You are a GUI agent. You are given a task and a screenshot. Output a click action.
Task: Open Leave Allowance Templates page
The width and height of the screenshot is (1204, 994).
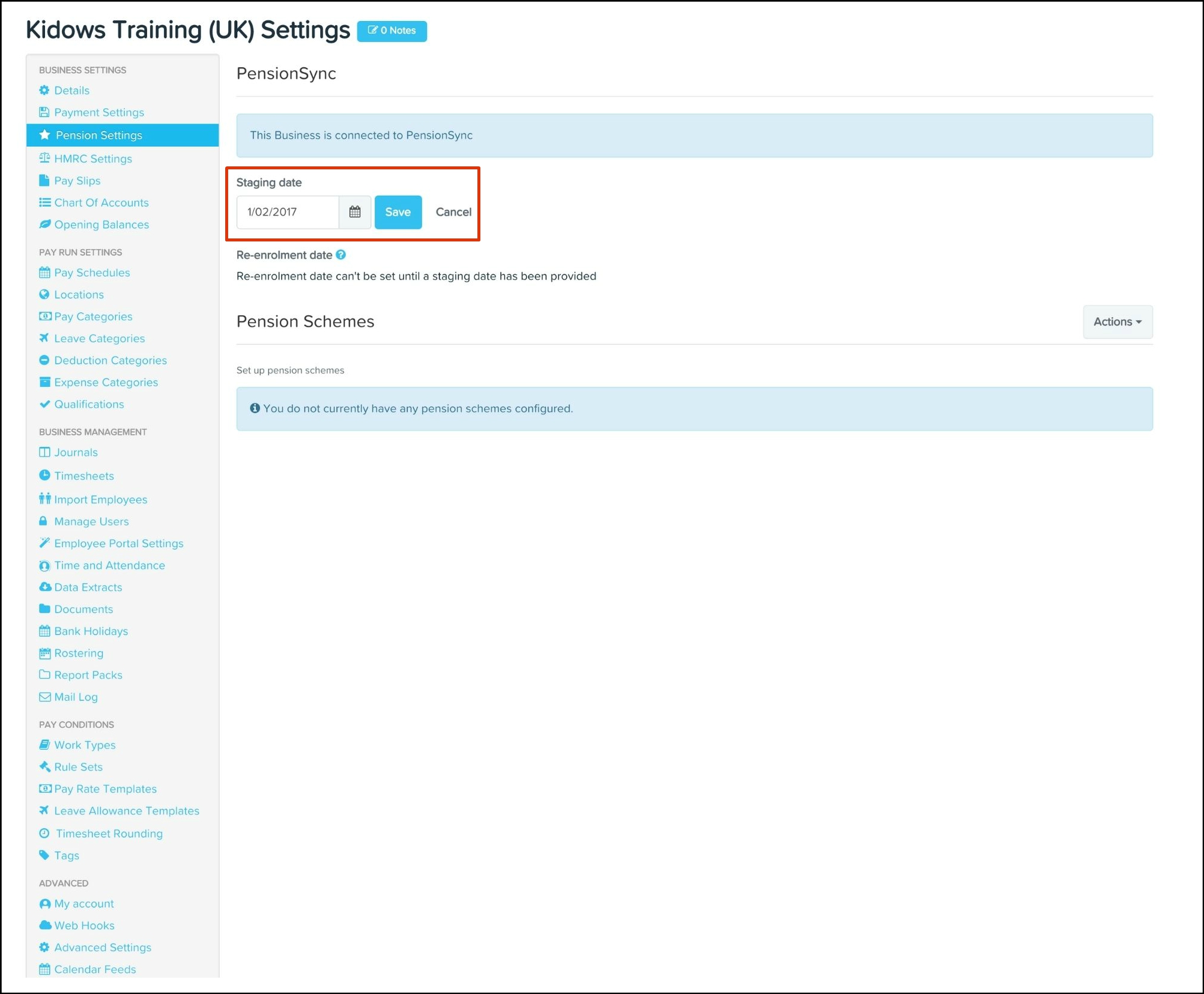[x=126, y=811]
